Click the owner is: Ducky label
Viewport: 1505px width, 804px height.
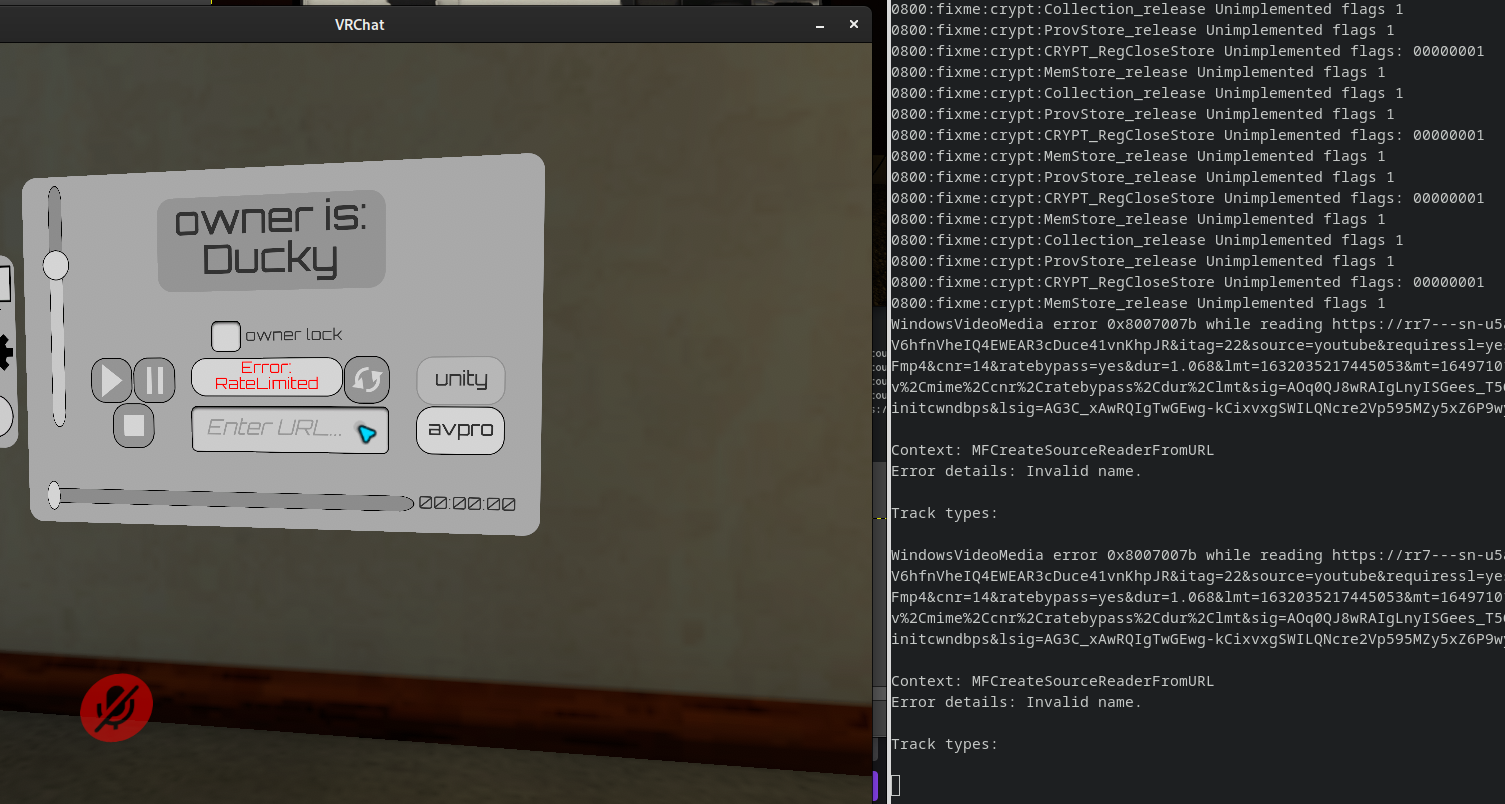coord(272,241)
